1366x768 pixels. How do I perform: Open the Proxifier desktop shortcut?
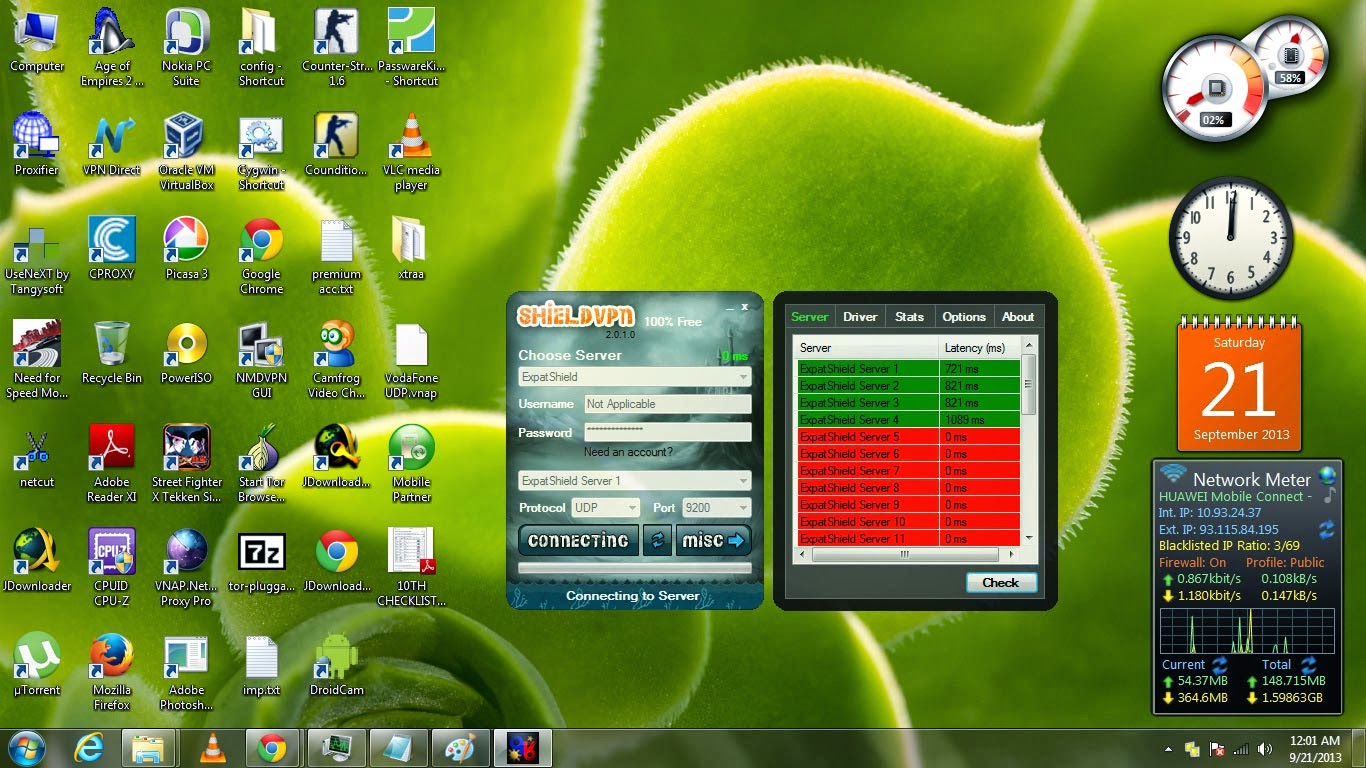37,144
